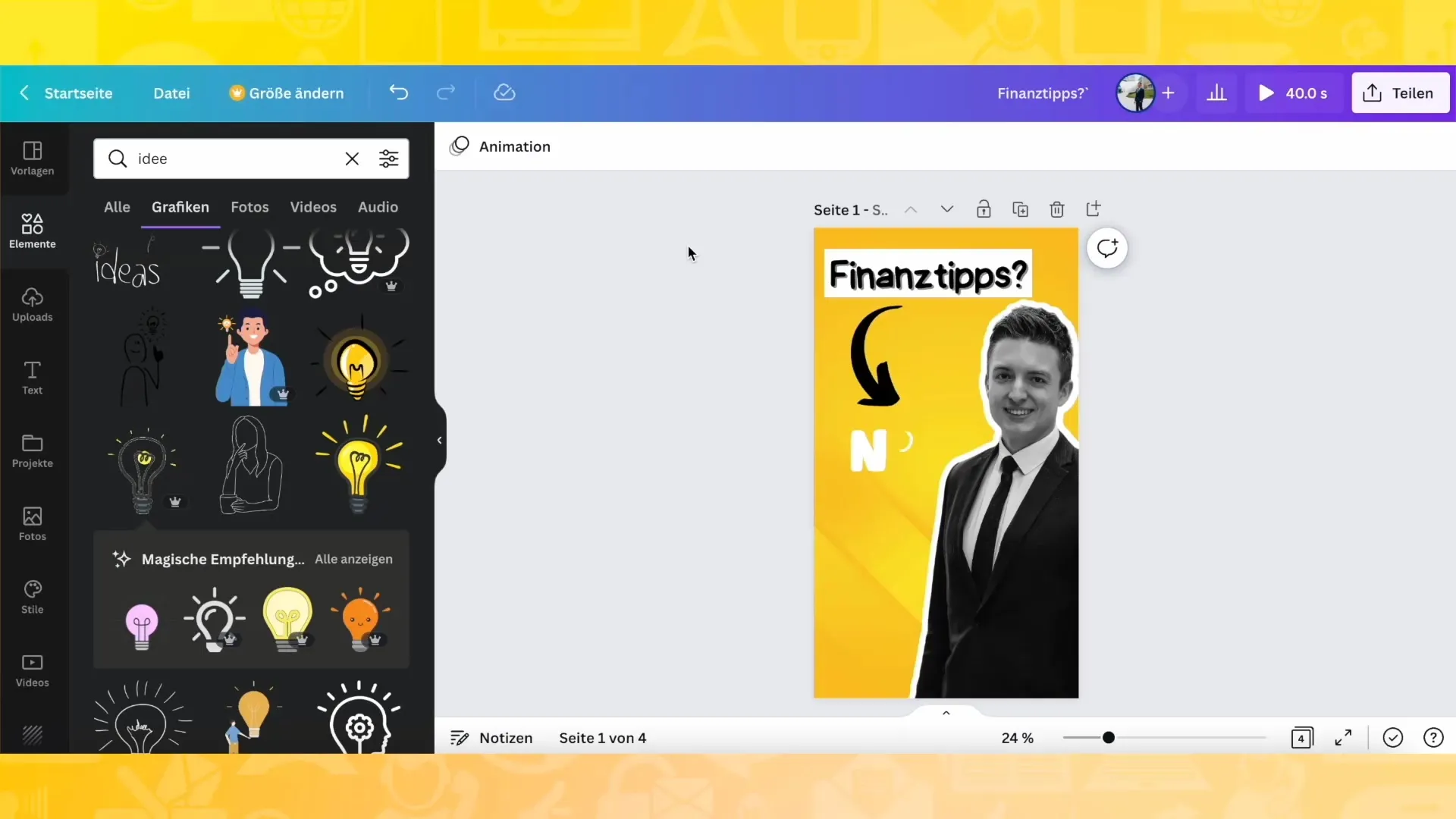Screen dimensions: 1456x819
Task: Click Alle anzeigen for Magische Empfehlung
Action: [x=353, y=558]
